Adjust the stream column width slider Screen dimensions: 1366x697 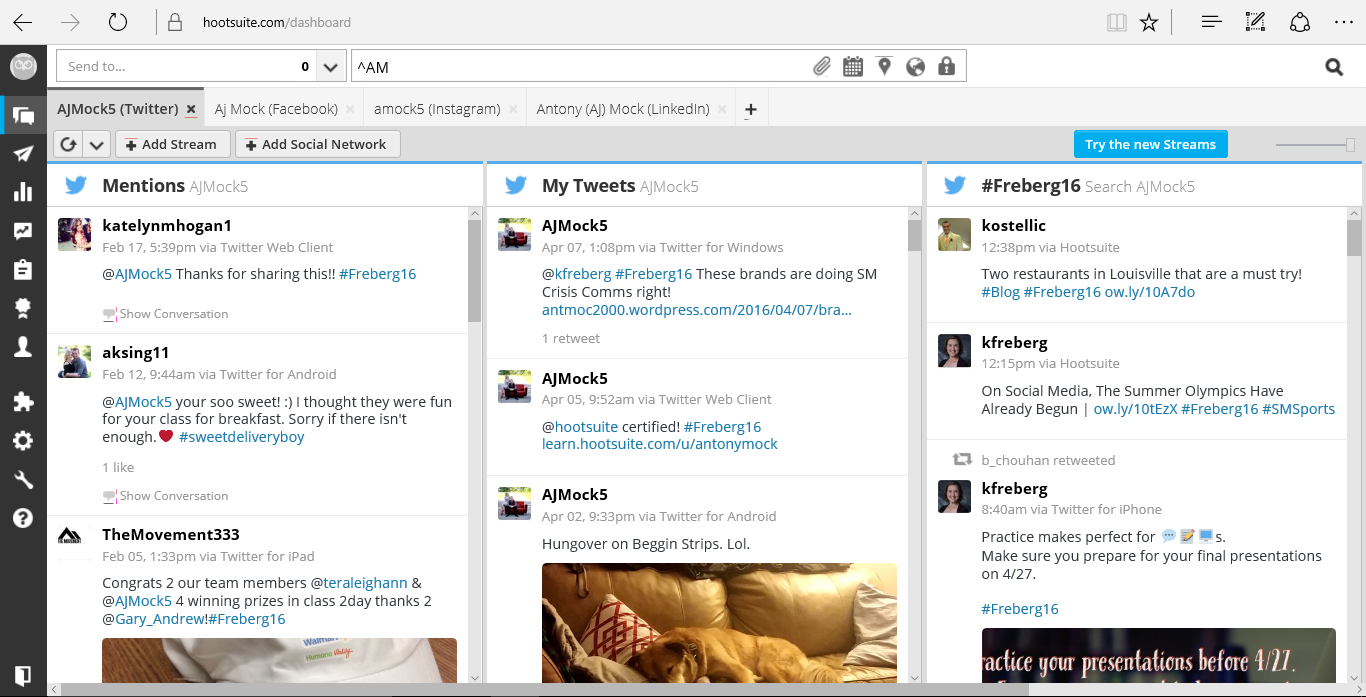[1349, 145]
